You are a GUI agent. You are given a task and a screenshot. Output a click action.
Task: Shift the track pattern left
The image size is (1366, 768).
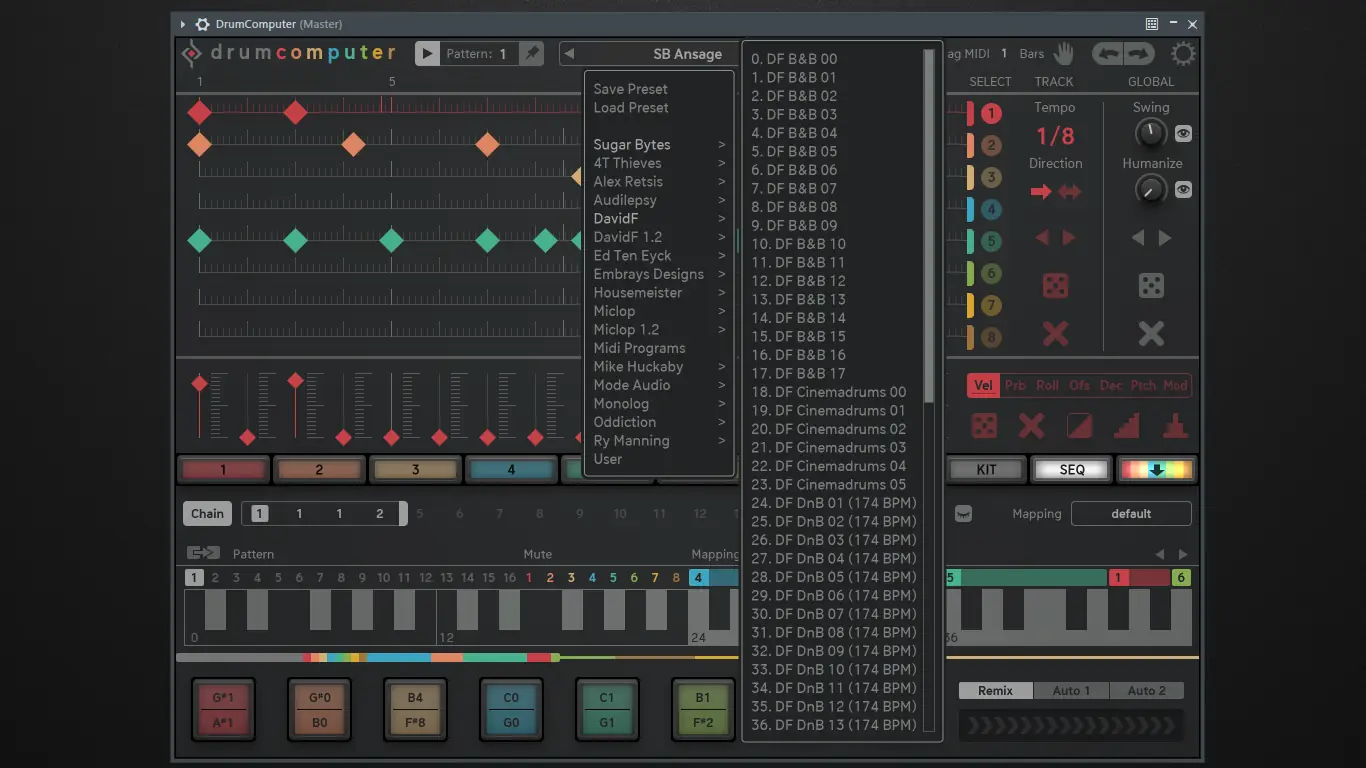tap(1042, 238)
